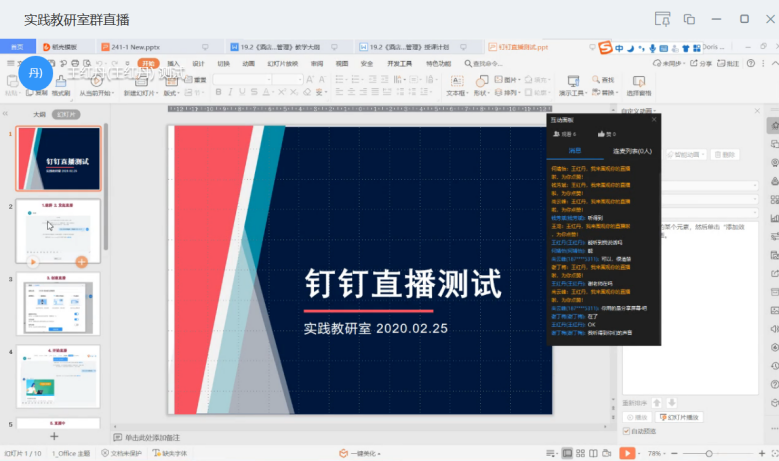Click the search command box

[x=483, y=64]
